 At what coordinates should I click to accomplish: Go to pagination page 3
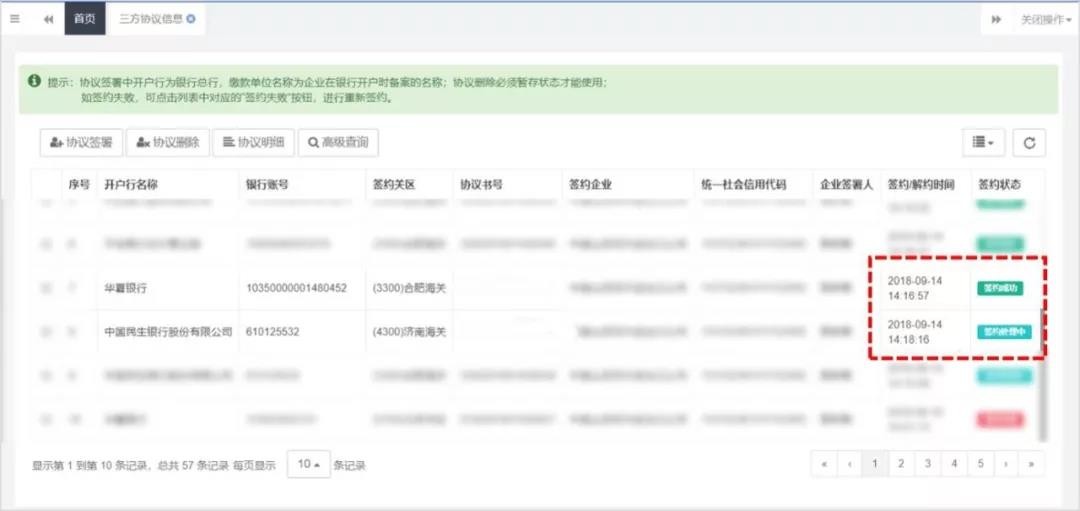coord(928,464)
